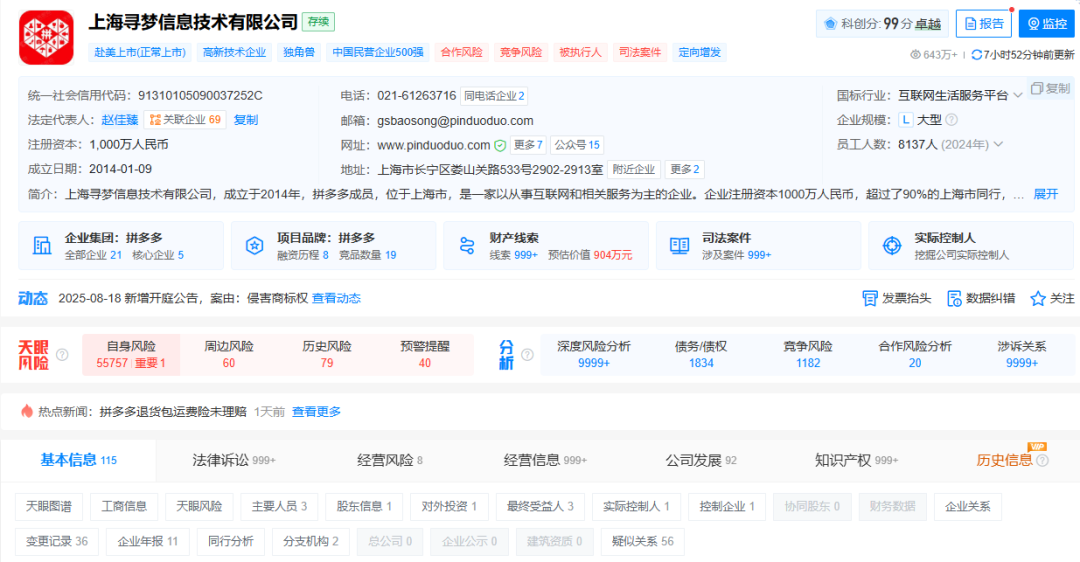Copy info using the 复制 button at top right

pyautogui.click(x=1050, y=88)
